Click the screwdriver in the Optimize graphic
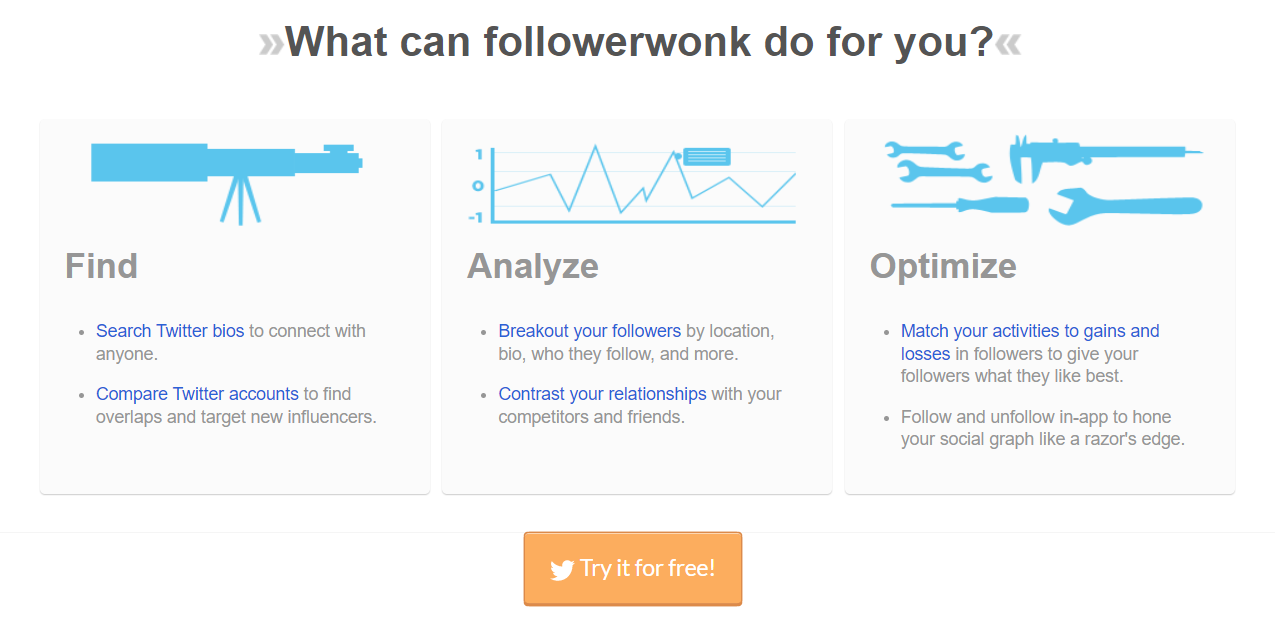1275x617 pixels. pyautogui.click(x=958, y=204)
